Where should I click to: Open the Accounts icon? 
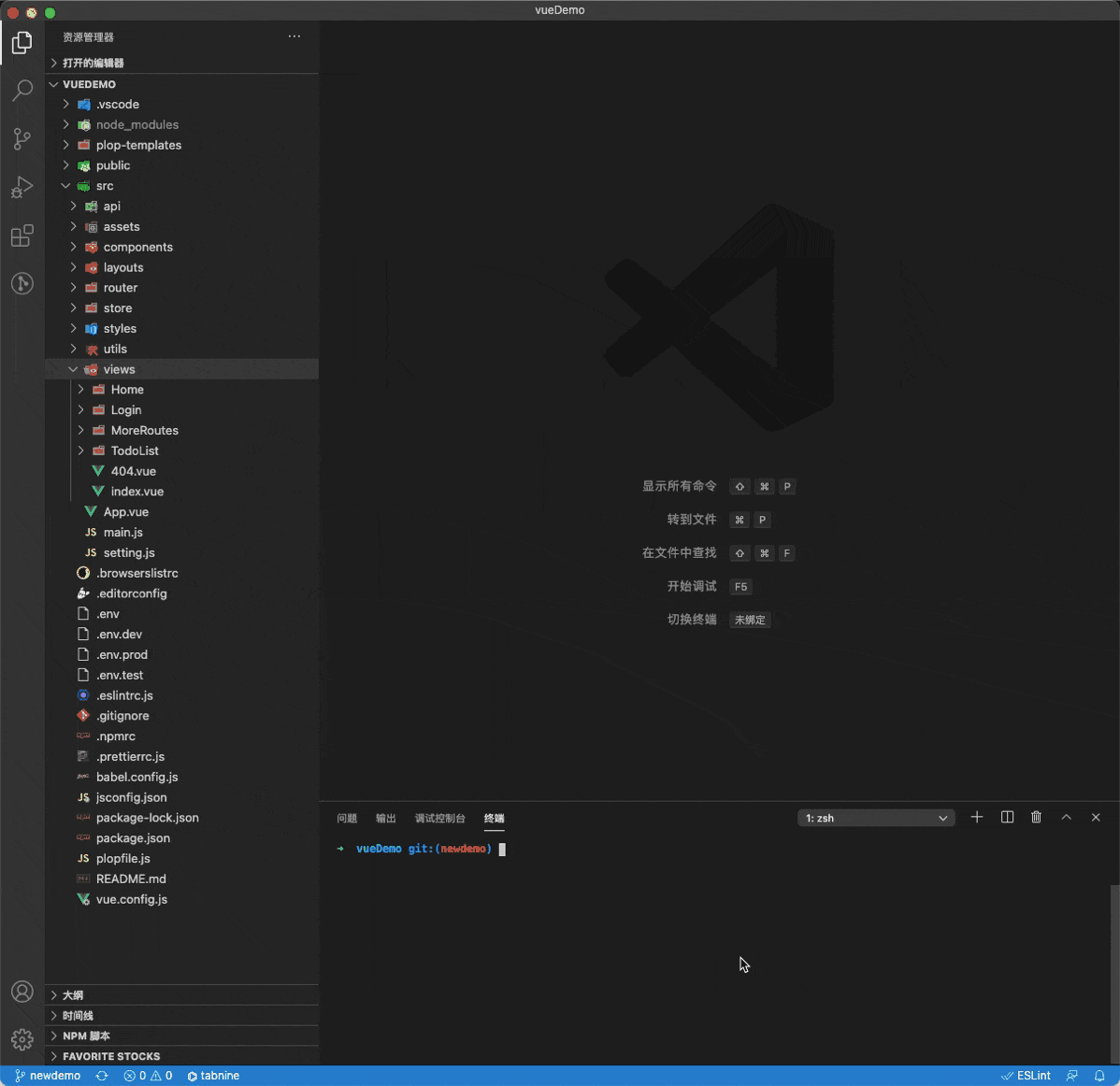pos(22,992)
